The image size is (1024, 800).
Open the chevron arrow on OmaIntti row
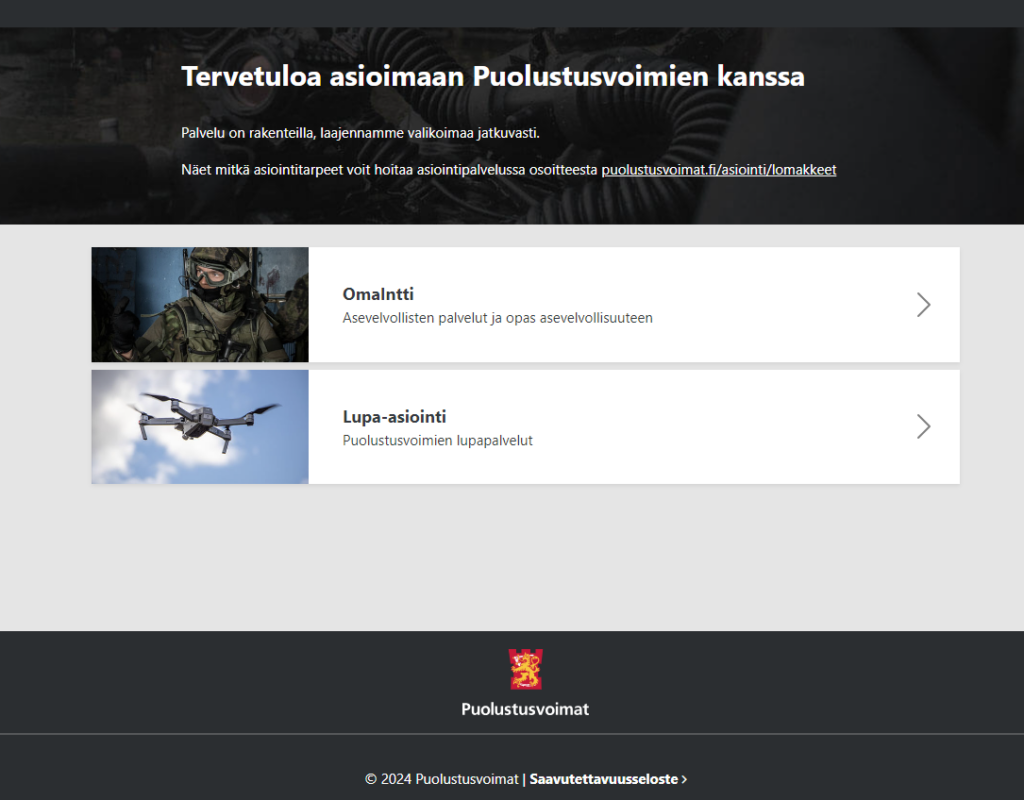923,304
